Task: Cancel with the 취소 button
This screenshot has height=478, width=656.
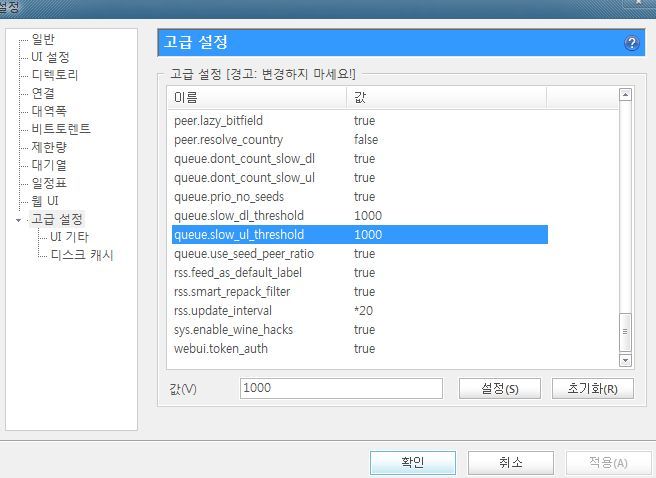Action: pyautogui.click(x=510, y=463)
